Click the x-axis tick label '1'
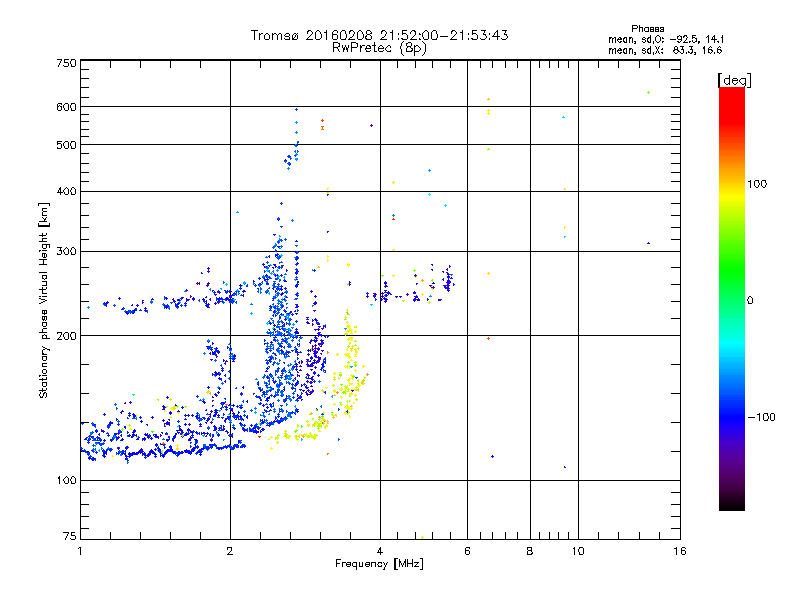This screenshot has height=600, width=800. click(x=80, y=551)
